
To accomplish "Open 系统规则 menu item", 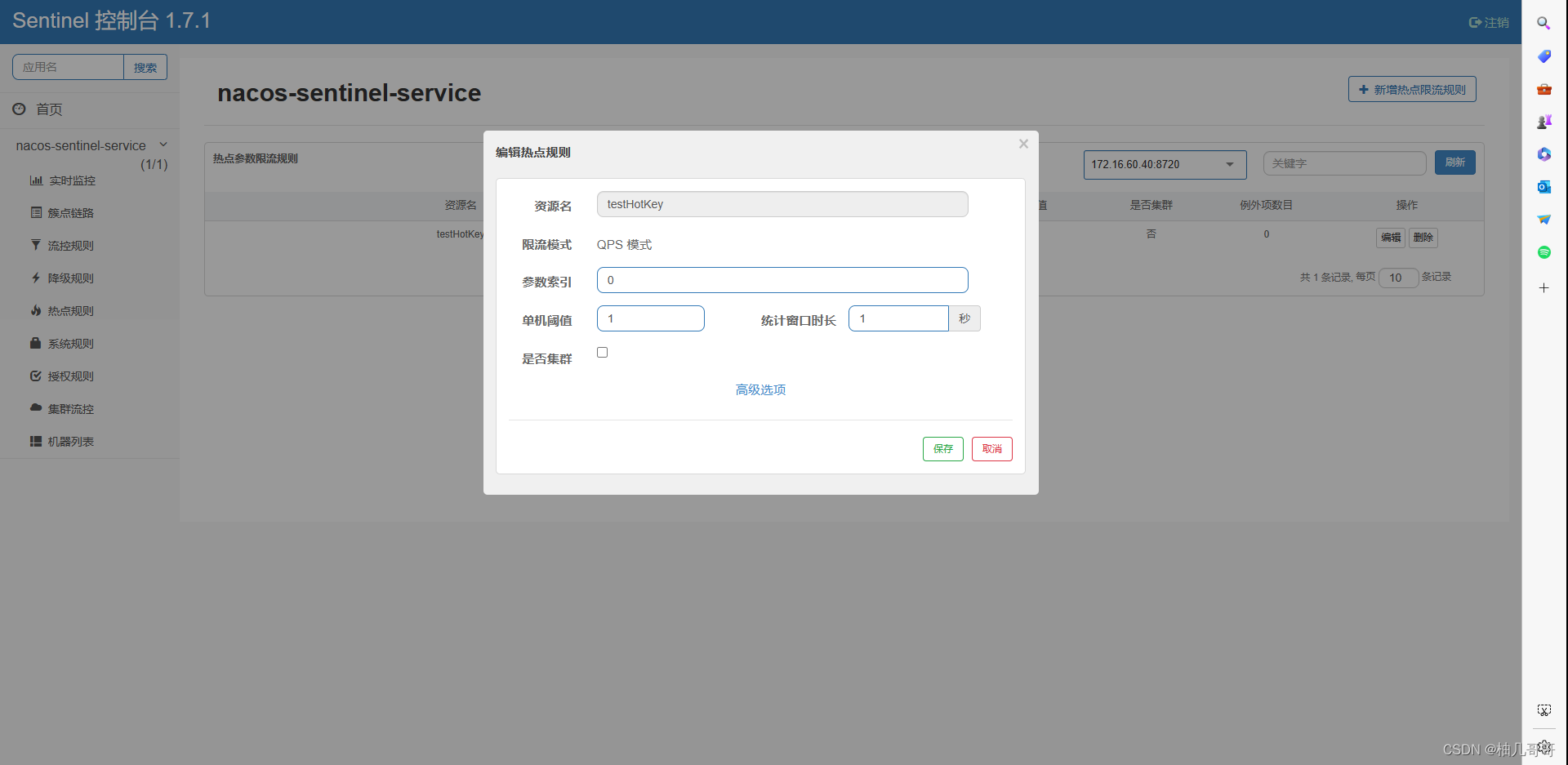I will pyautogui.click(x=71, y=344).
